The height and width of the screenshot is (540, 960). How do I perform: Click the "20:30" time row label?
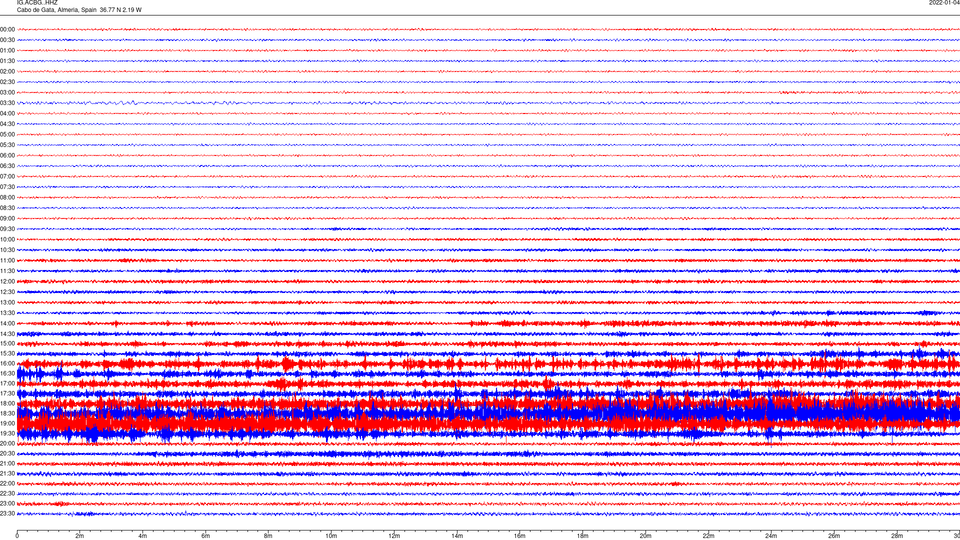click(x=7, y=454)
